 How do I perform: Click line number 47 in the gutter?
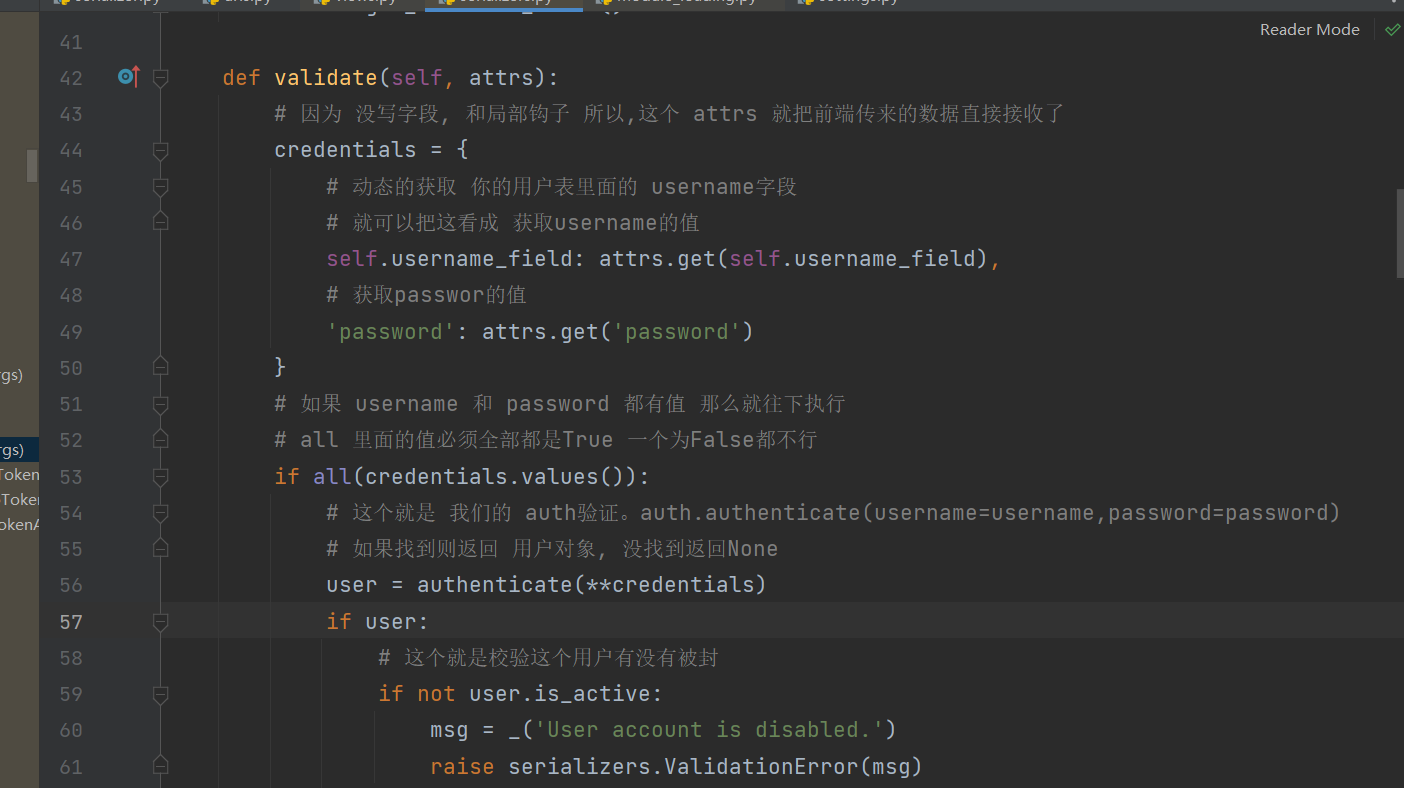71,259
